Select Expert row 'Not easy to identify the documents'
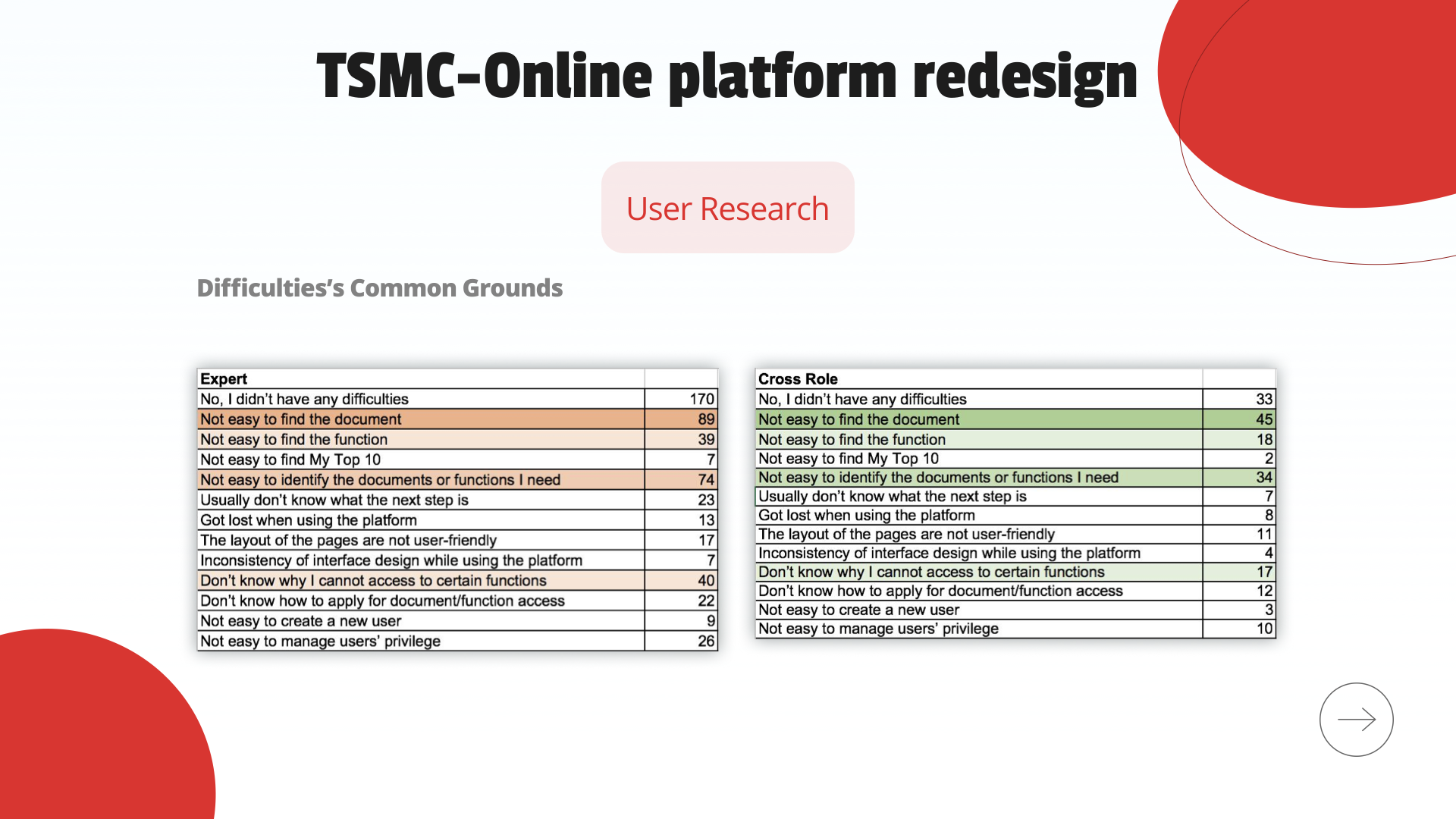 click(x=457, y=479)
